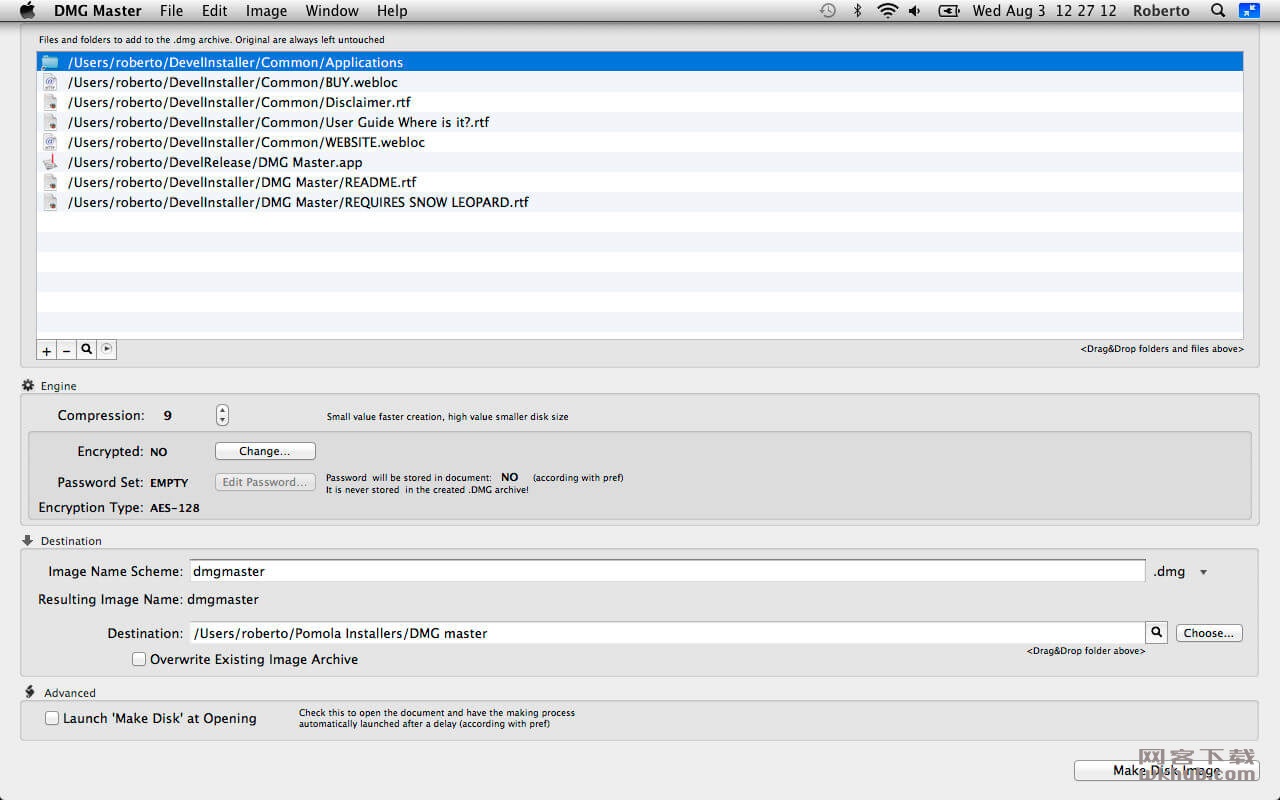Click the README.rtf file icon

click(50, 182)
